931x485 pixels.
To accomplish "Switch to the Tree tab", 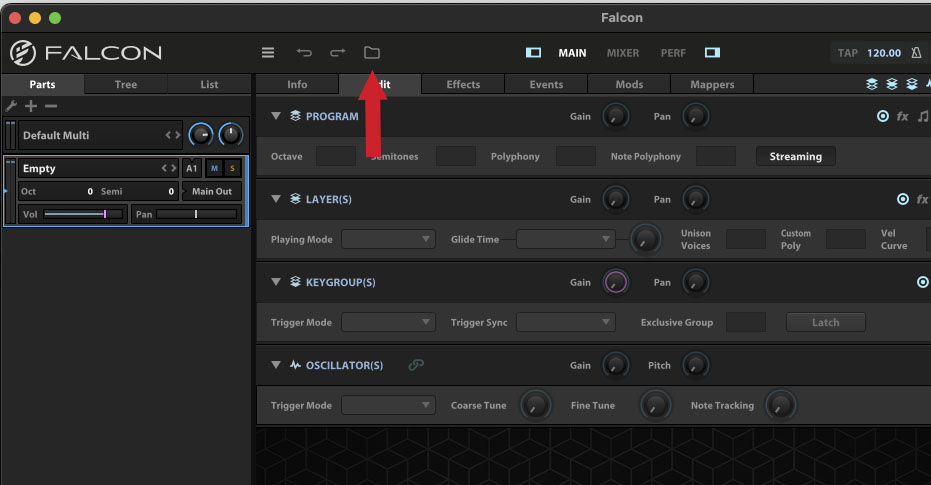I will click(126, 84).
